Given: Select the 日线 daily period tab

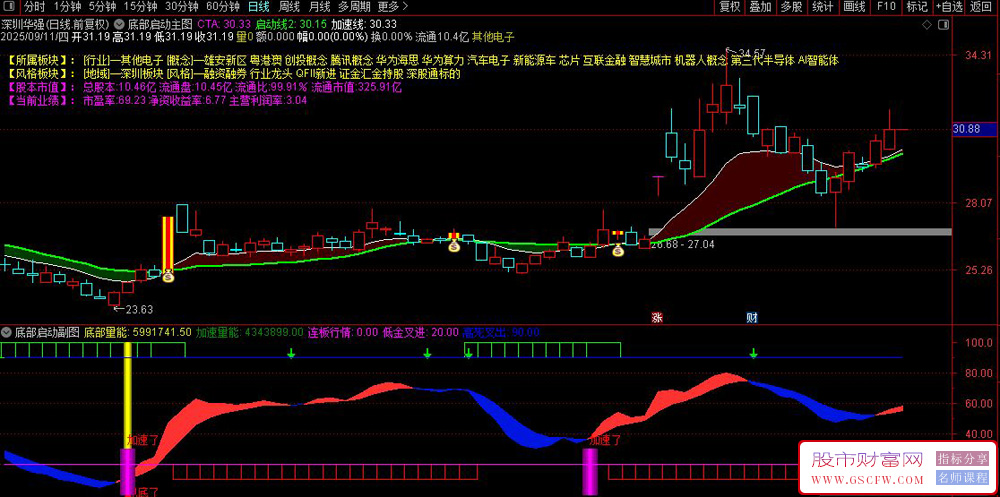Looking at the screenshot, I should point(258,7).
